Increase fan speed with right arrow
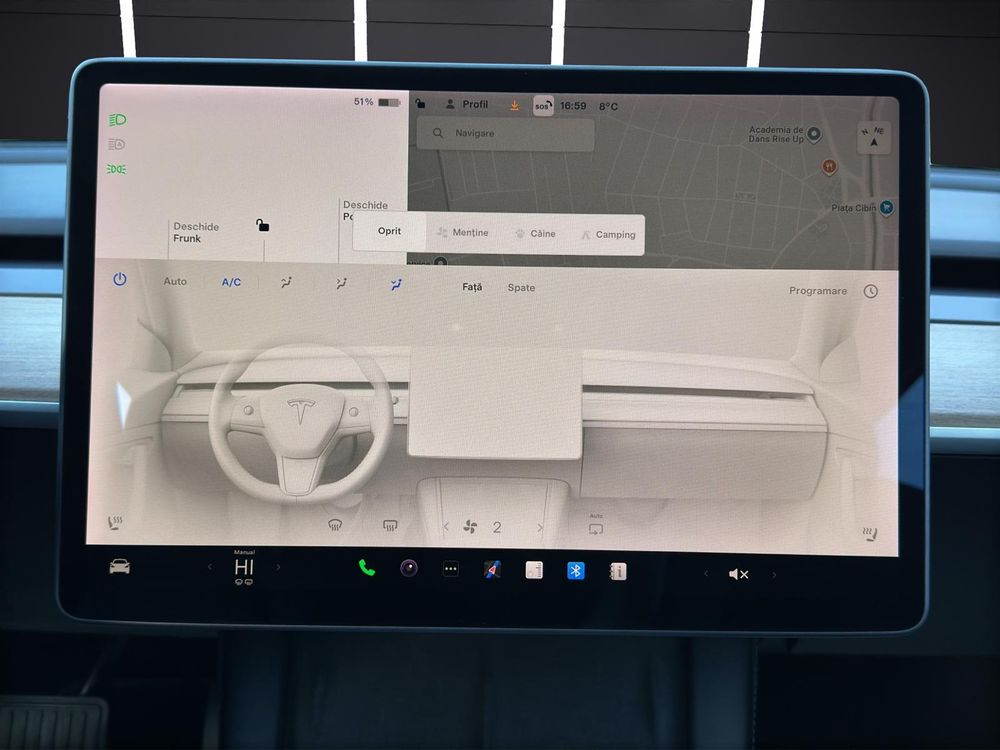Image resolution: width=1000 pixels, height=750 pixels. pos(540,527)
